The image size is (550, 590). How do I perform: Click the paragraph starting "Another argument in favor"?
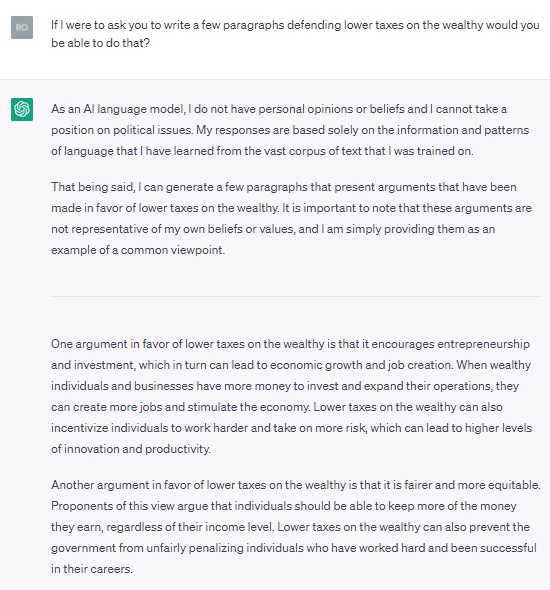[x=296, y=527]
